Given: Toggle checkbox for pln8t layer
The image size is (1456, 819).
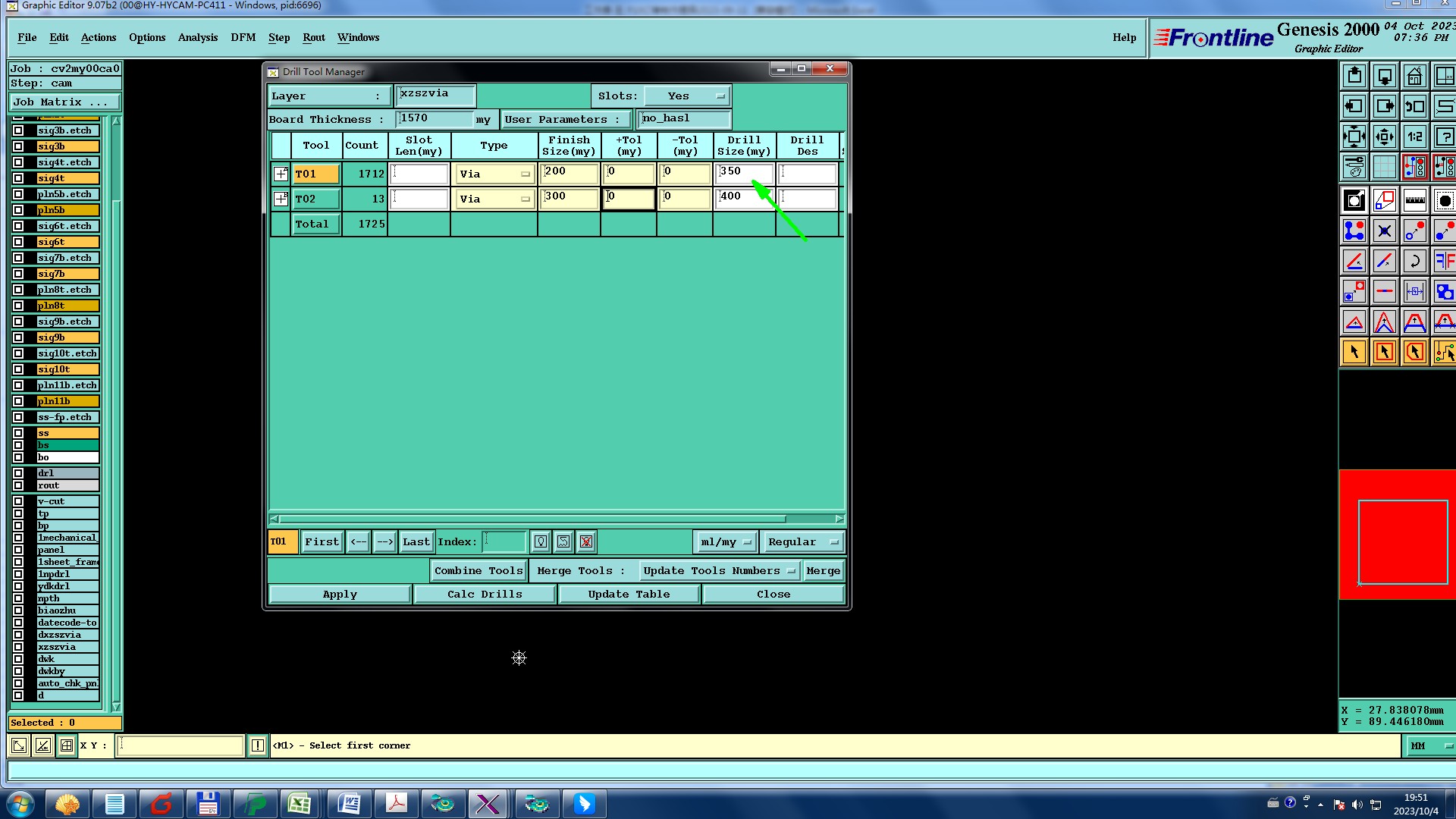Looking at the screenshot, I should (18, 306).
